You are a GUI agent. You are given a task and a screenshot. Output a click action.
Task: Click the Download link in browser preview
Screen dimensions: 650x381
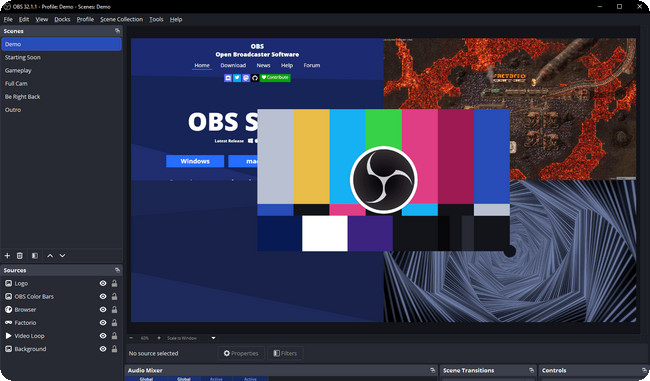pos(233,65)
